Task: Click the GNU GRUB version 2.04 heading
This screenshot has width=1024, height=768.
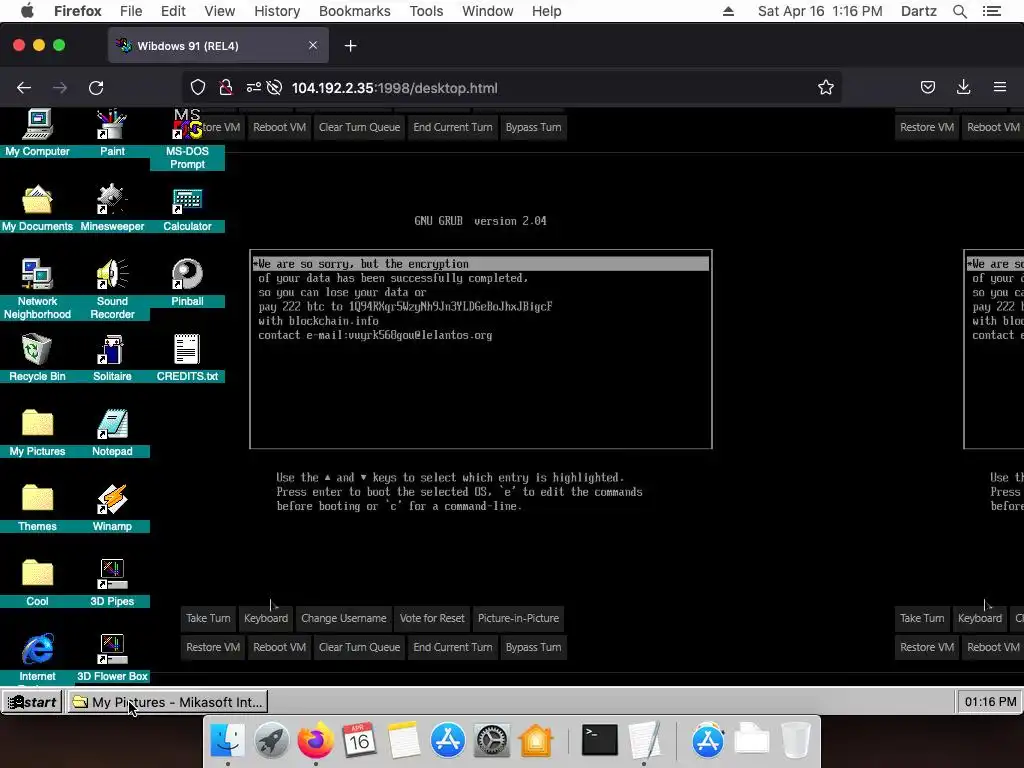Action: tap(480, 221)
